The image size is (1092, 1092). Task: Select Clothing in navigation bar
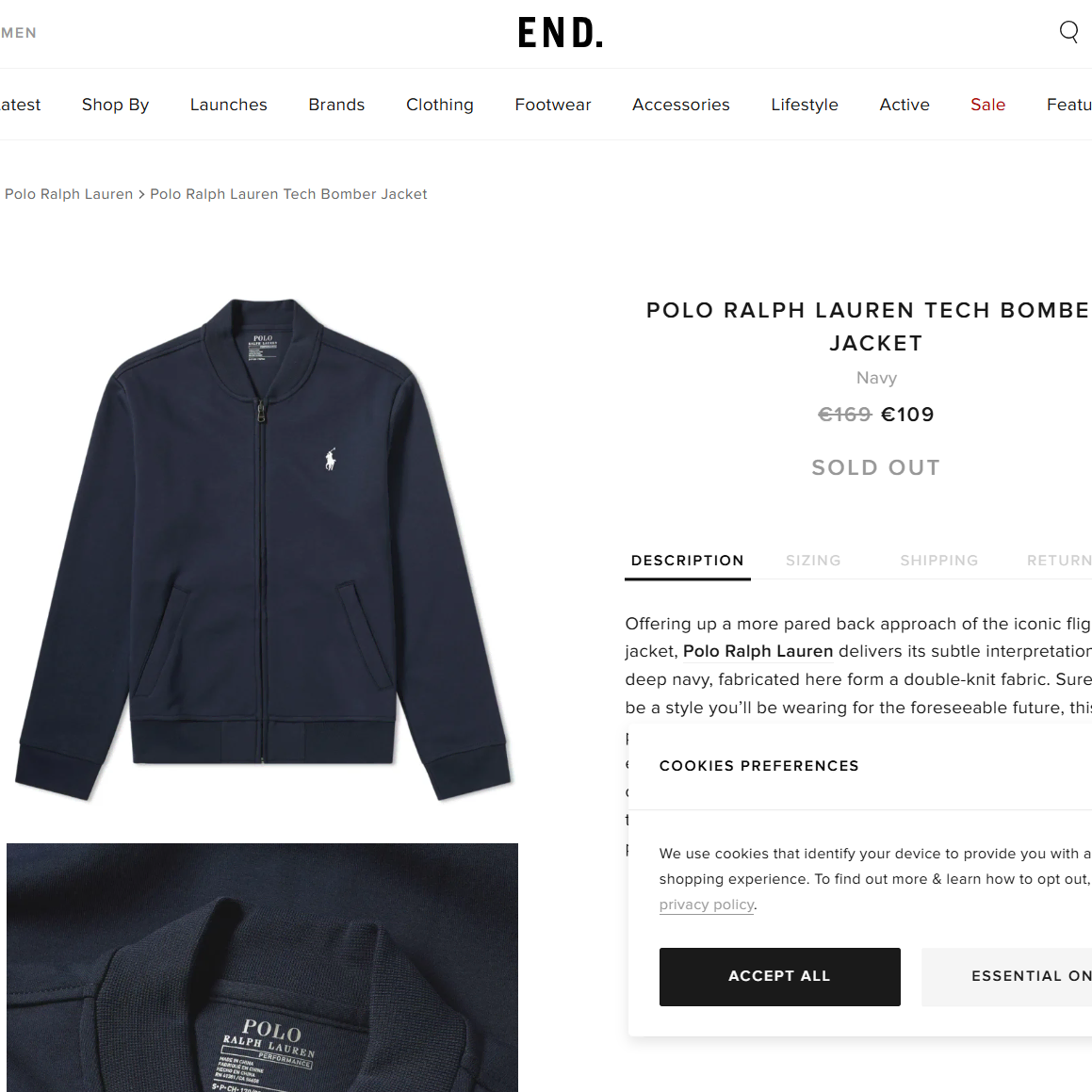click(x=439, y=105)
